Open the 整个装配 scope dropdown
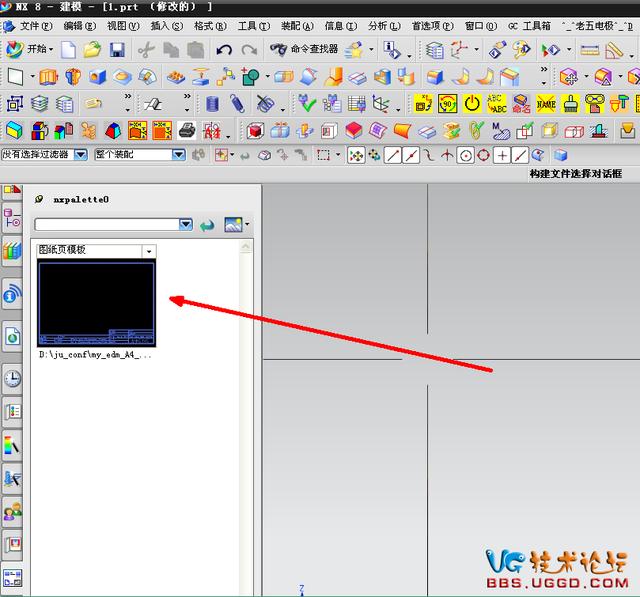This screenshot has height=597, width=640. click(x=178, y=155)
